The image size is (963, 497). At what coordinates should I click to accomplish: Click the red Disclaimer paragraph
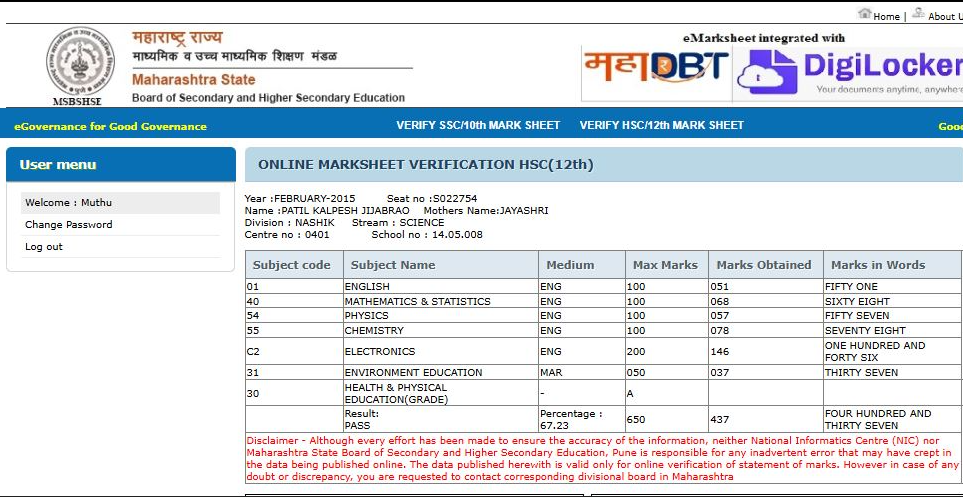602,458
